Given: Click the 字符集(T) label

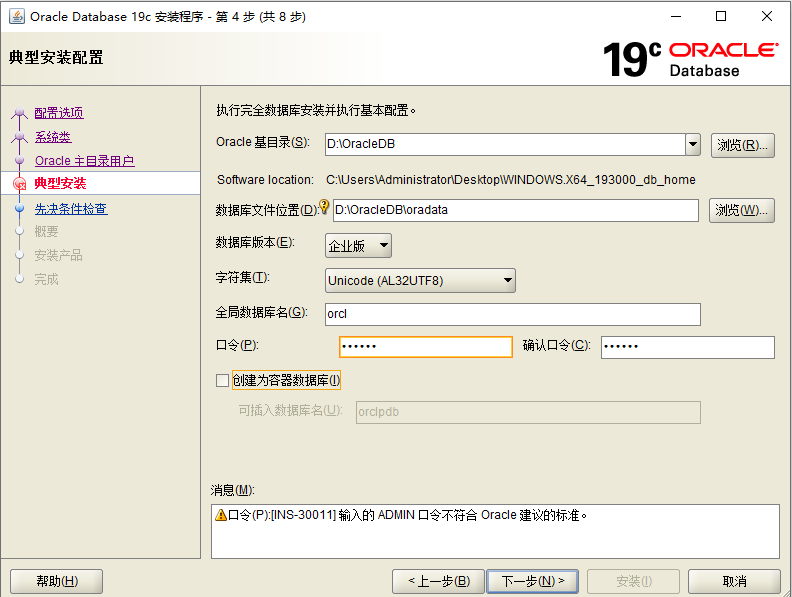Looking at the screenshot, I should coord(243,277).
